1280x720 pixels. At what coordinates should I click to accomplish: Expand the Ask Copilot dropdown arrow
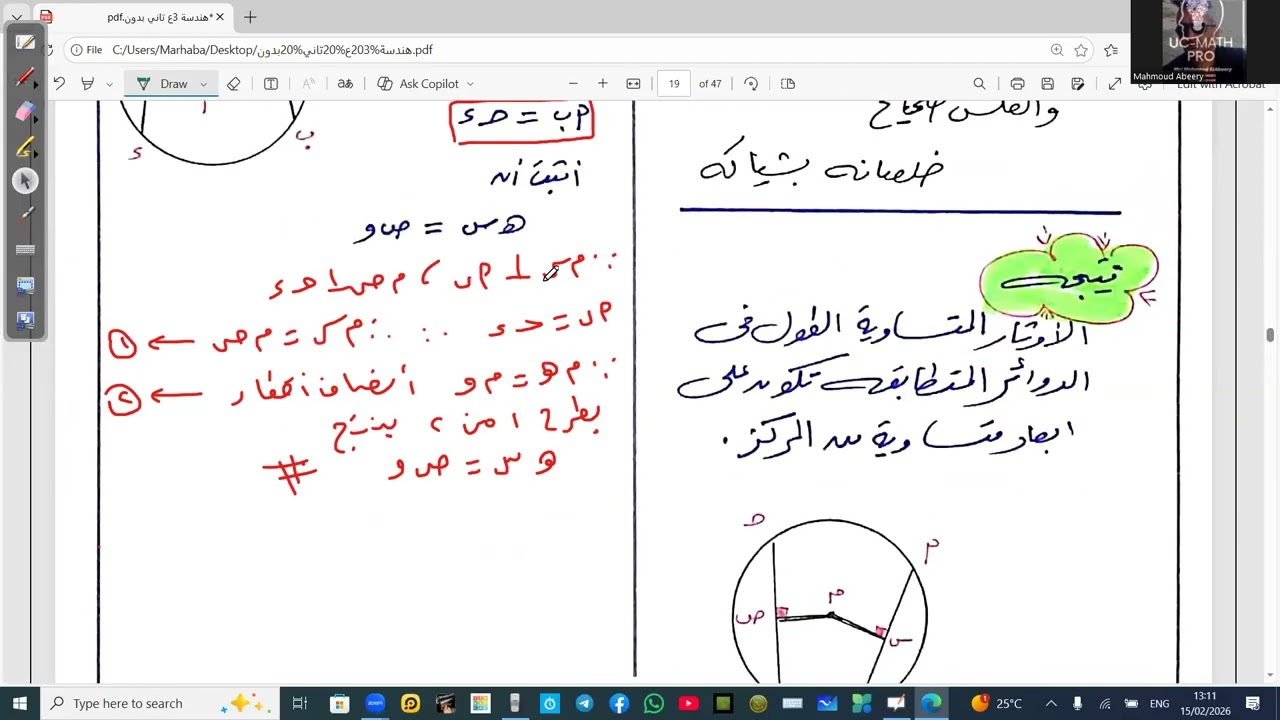[x=470, y=84]
